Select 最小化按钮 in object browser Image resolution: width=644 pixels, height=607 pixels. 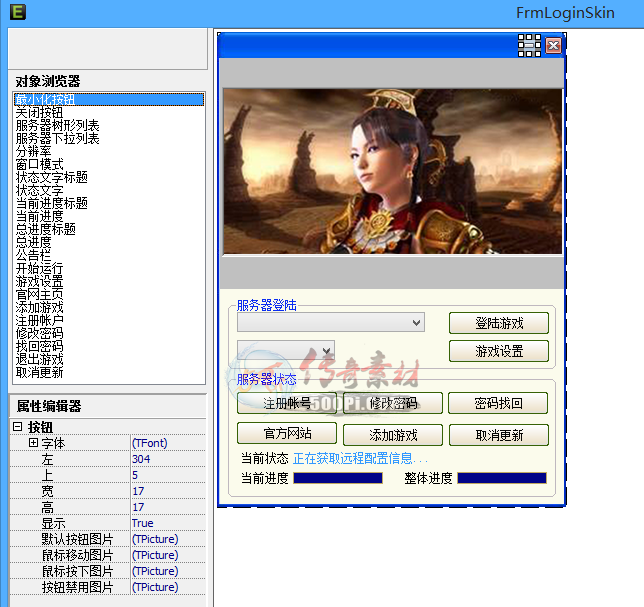(109, 99)
